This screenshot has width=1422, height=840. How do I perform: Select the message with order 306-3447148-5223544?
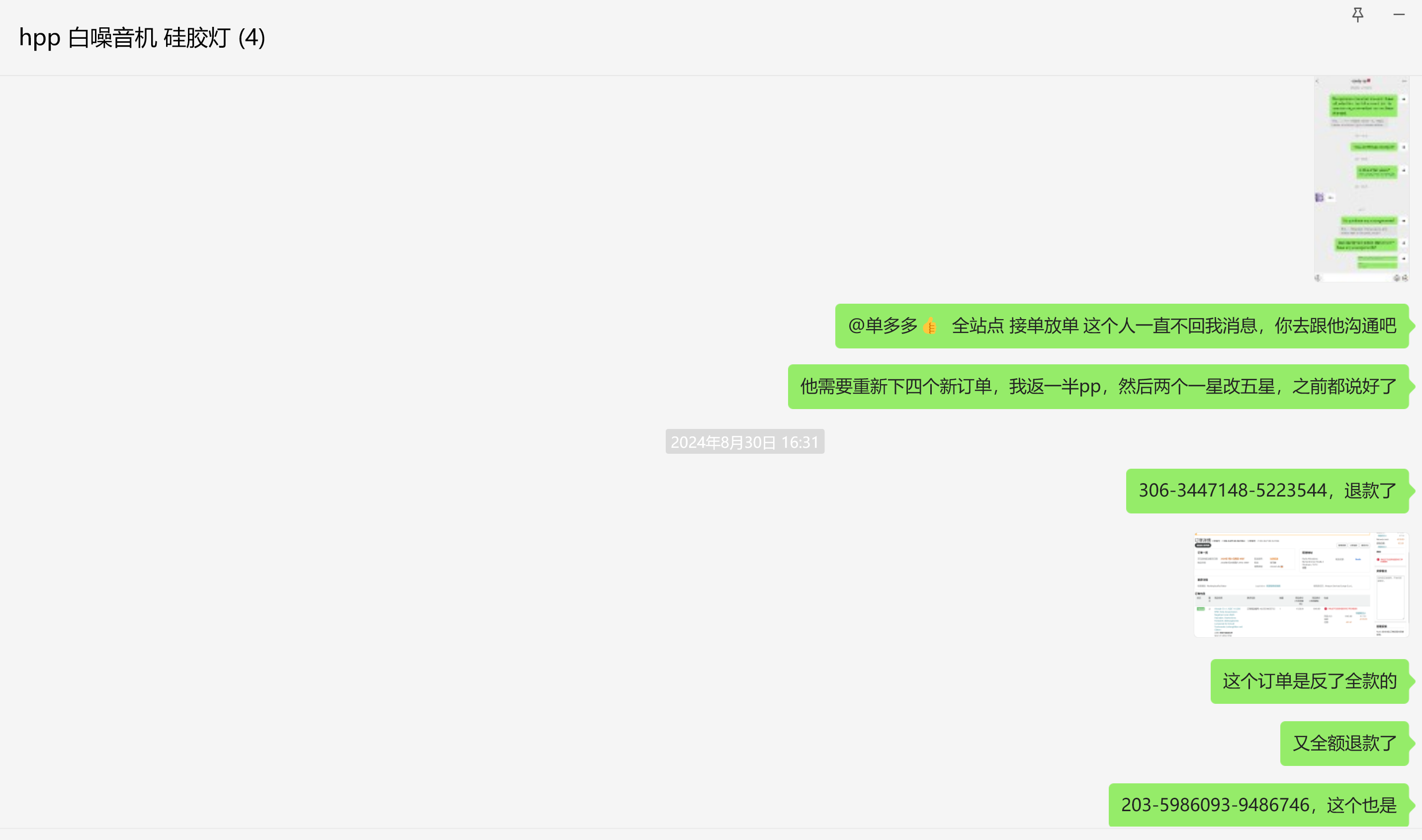1266,490
